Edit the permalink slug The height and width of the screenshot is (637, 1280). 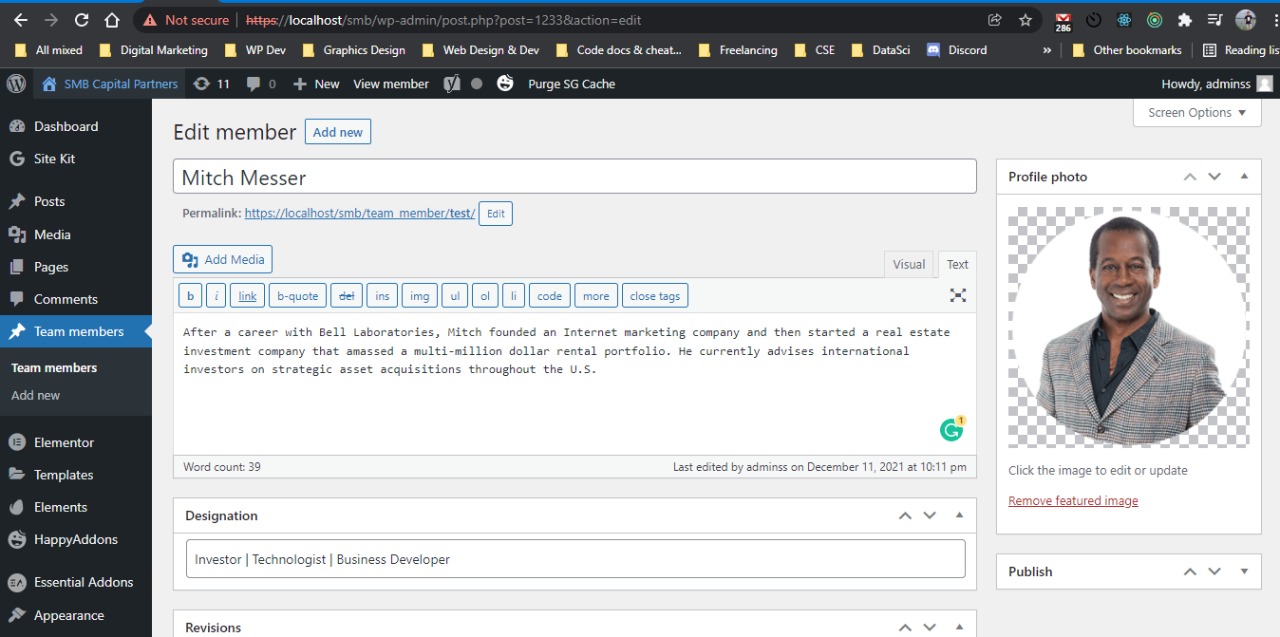pyautogui.click(x=495, y=213)
